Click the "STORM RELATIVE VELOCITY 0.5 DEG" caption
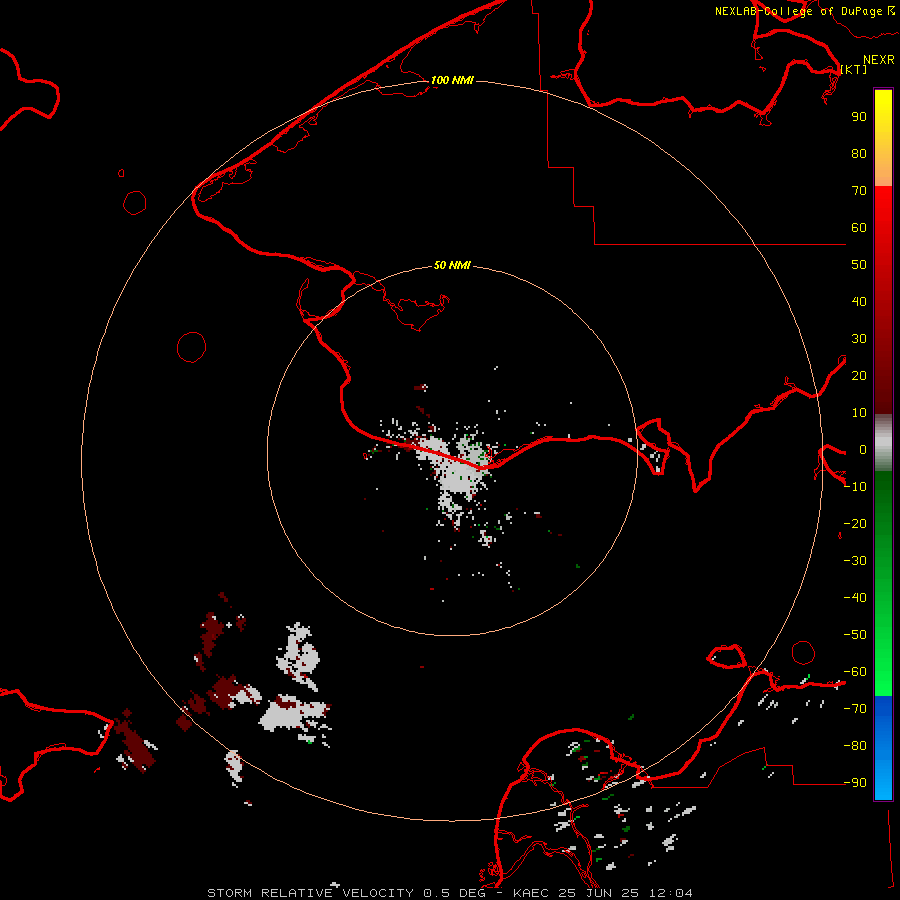This screenshot has width=900, height=900. tap(346, 893)
